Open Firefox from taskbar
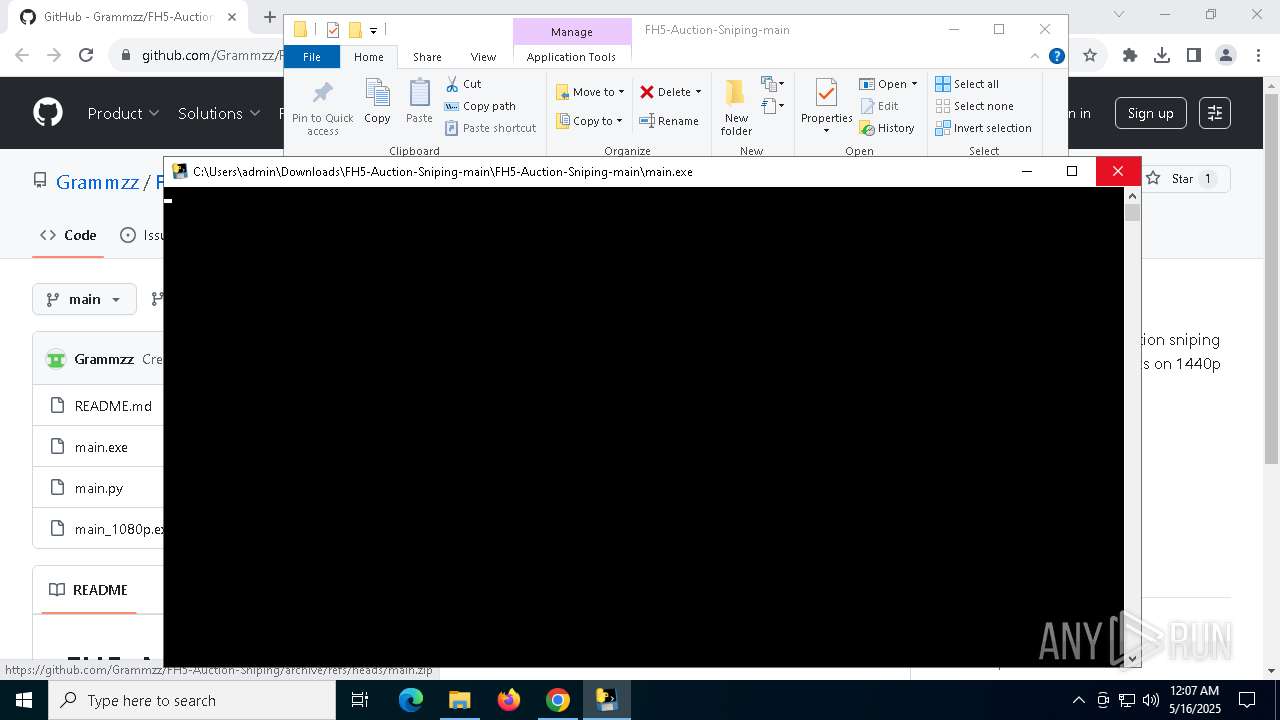The width and height of the screenshot is (1280, 720). [509, 700]
